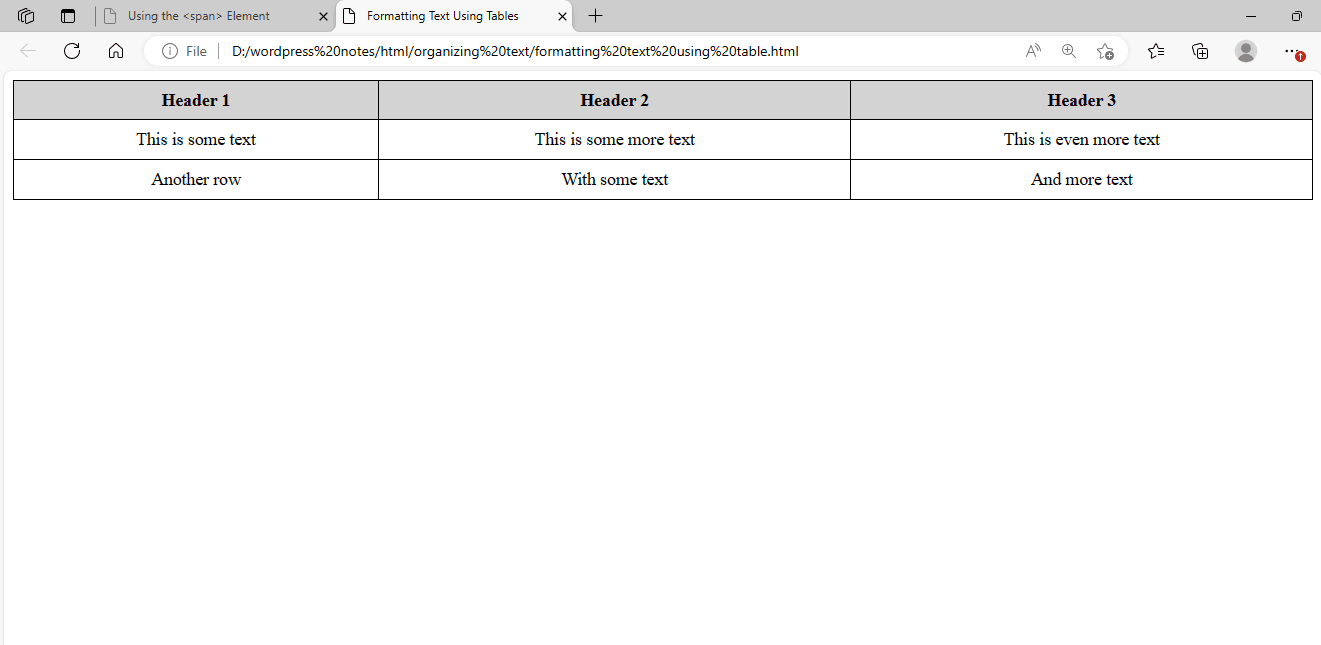The width and height of the screenshot is (1321, 645).
Task: Click the 'Header 3' table heading
Action: tap(1082, 100)
